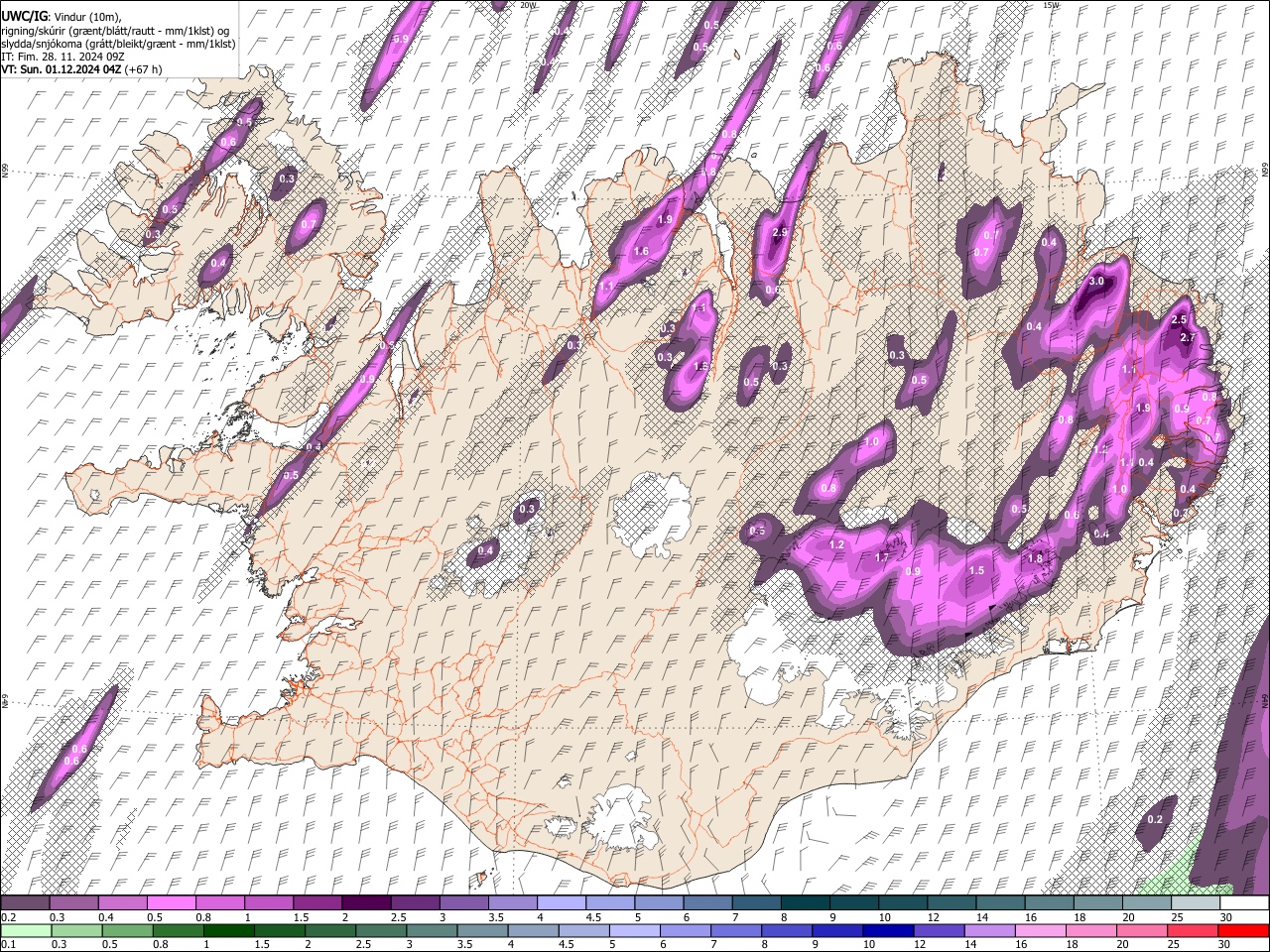Click the '15W' longitude label at the top edge

click(x=1051, y=5)
